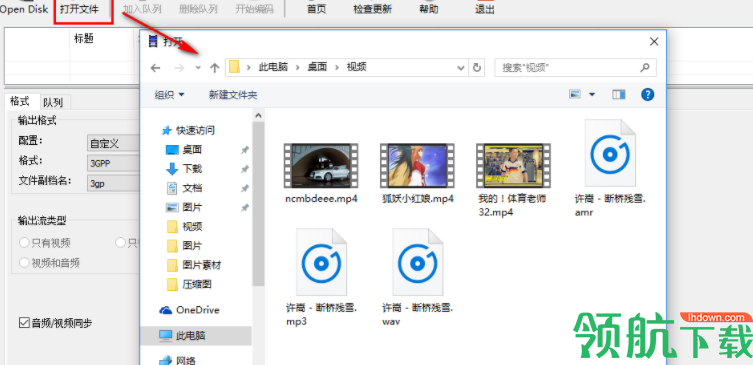This screenshot has height=365, width=753.
Task: Select the 许嵩 - 断桥残雪.wav file icon
Action: point(417,262)
